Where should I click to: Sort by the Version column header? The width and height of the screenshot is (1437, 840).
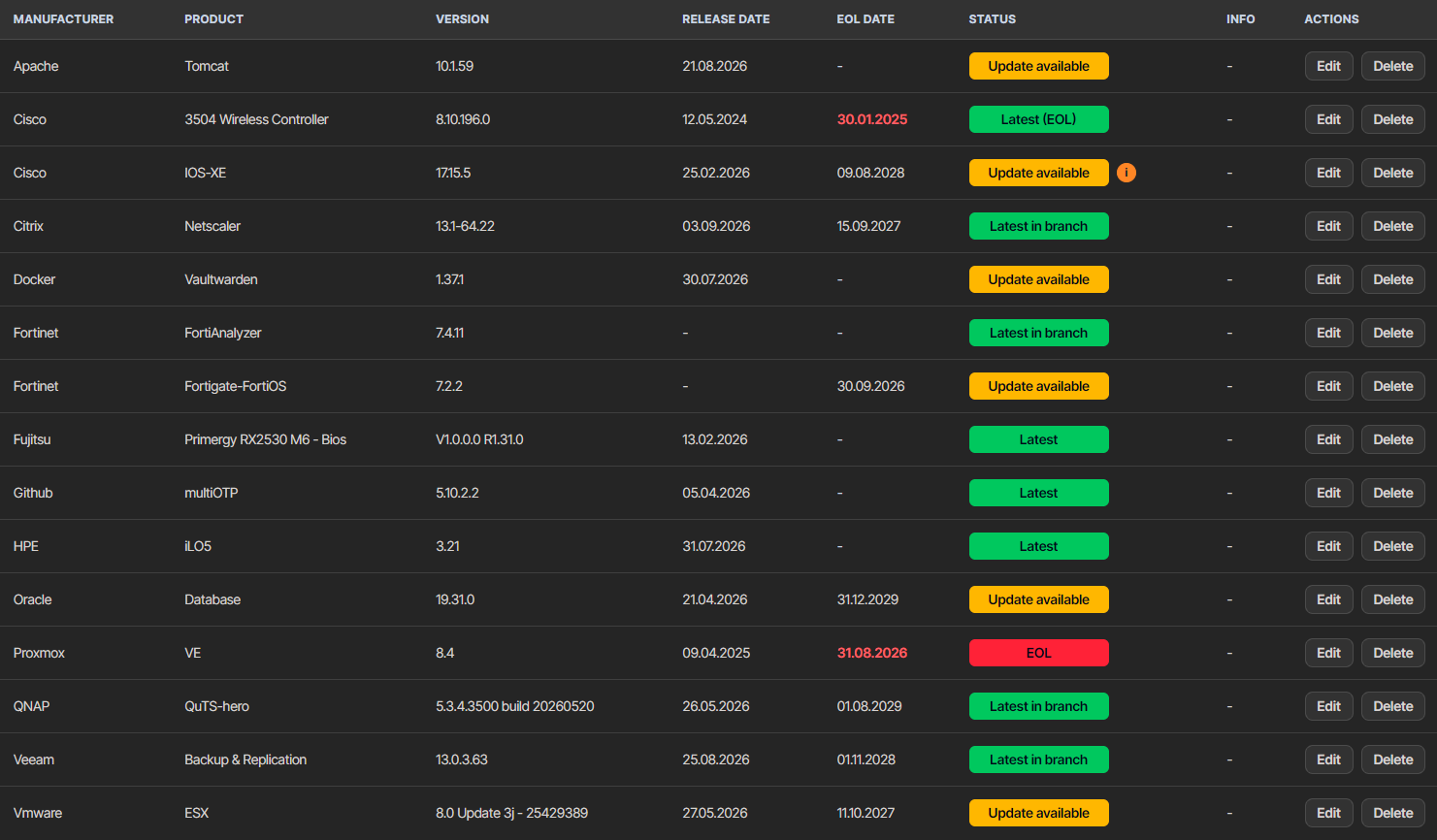(x=462, y=19)
